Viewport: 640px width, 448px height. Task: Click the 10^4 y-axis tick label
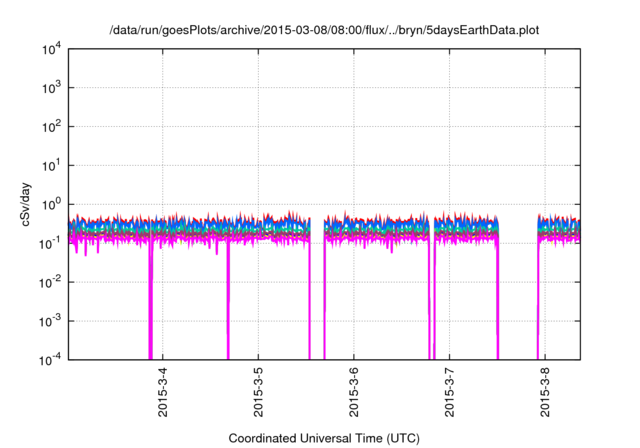click(x=52, y=49)
